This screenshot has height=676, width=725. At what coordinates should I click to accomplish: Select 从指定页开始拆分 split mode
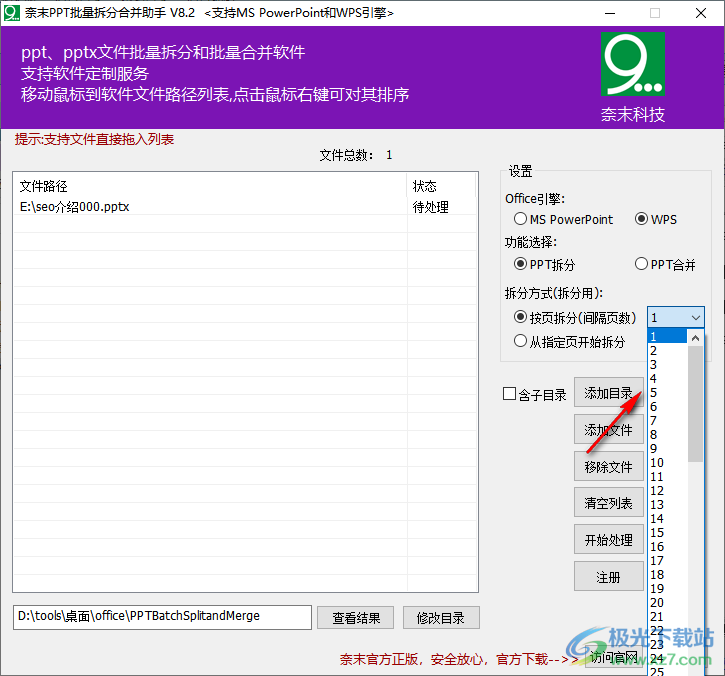(x=569, y=342)
